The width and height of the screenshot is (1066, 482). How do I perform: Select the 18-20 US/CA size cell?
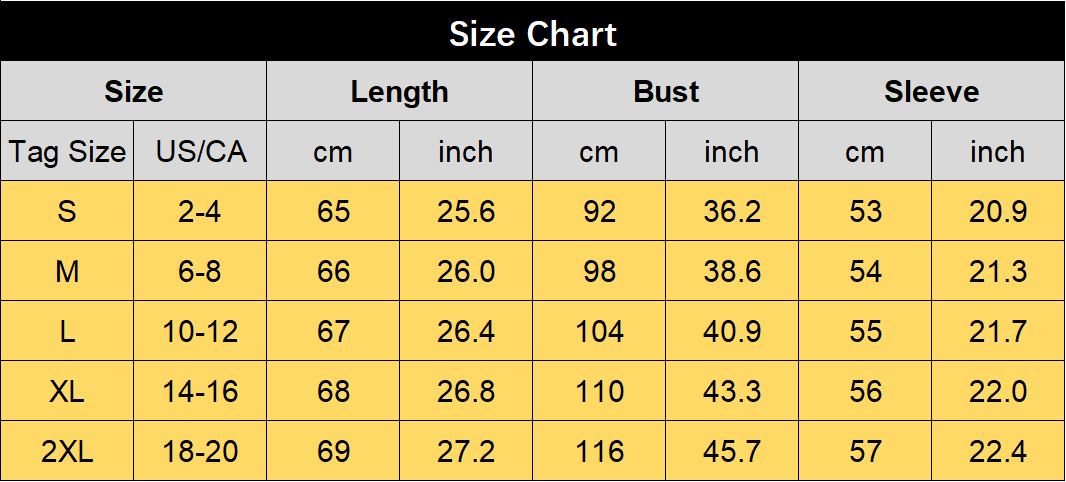(x=200, y=451)
